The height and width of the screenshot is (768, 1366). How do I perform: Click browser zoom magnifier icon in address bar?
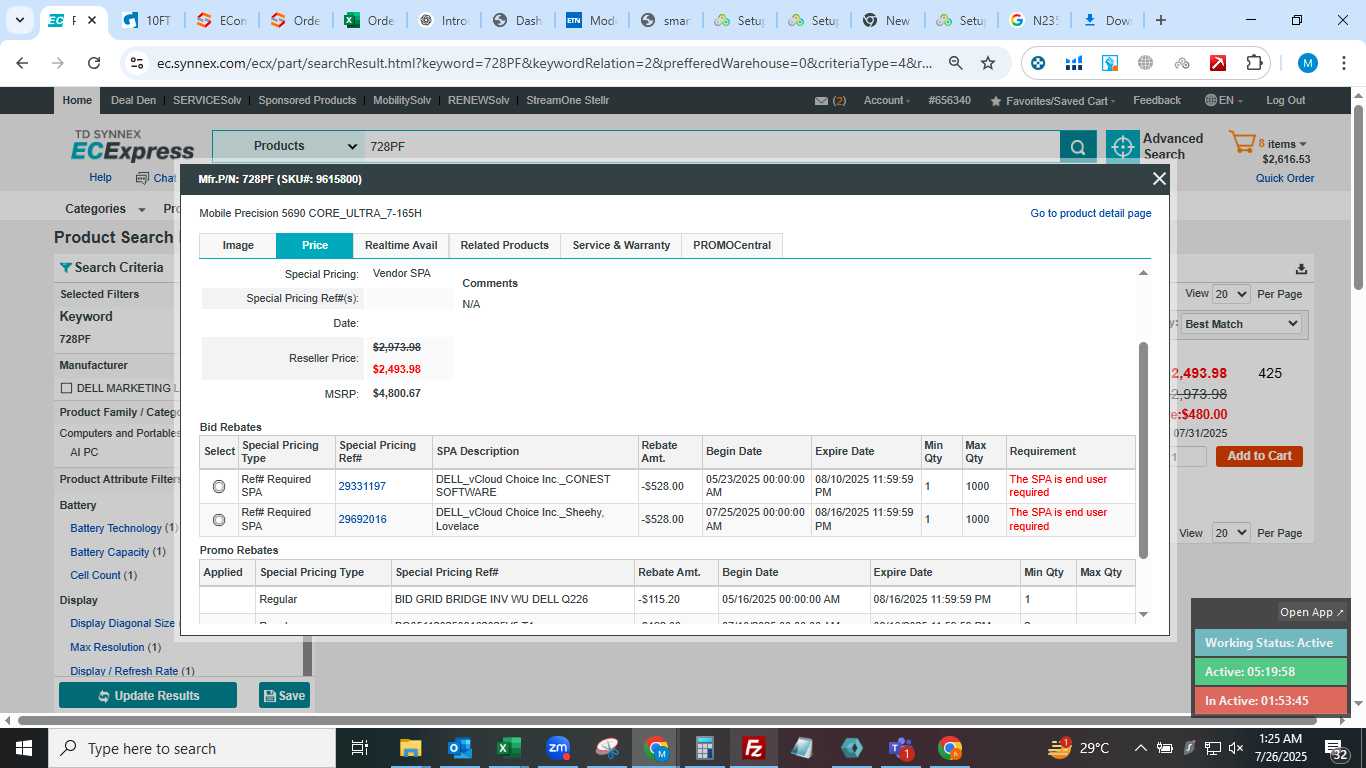(955, 63)
